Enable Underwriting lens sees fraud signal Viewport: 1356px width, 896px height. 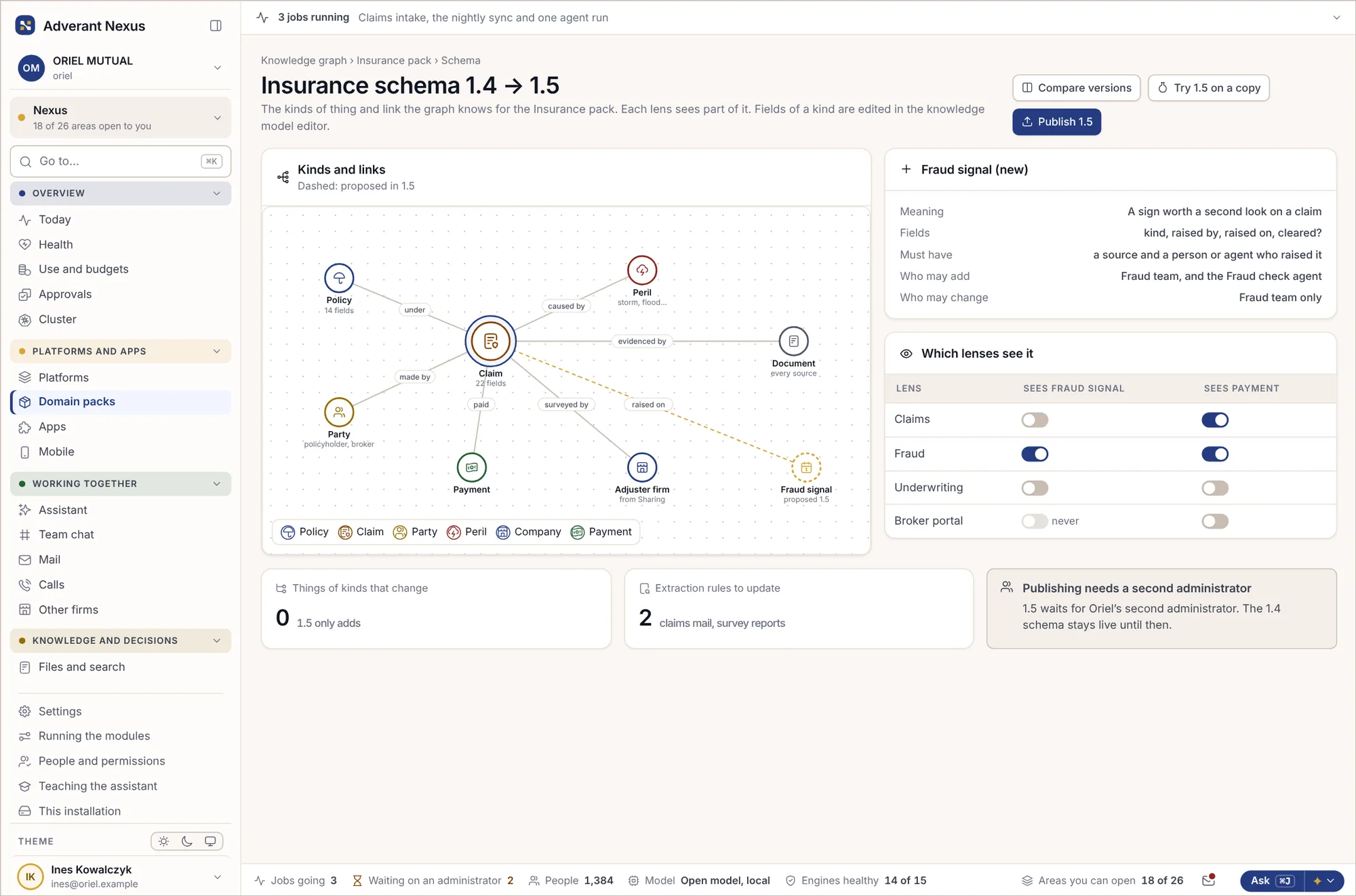pyautogui.click(x=1035, y=487)
